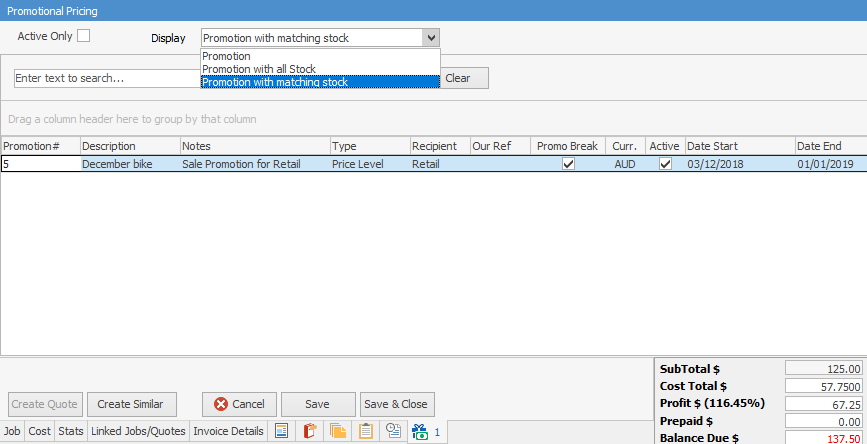This screenshot has height=444, width=867.
Task: Sort by the Promo Break column header
Action: (x=568, y=146)
